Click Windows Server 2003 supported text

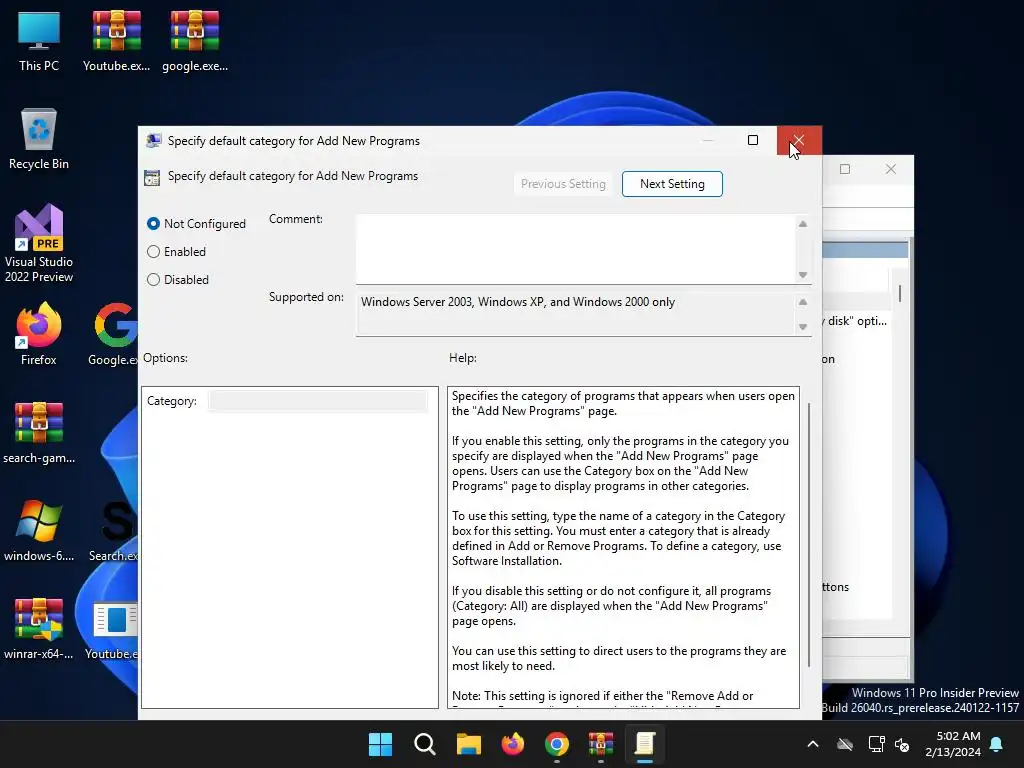518,302
